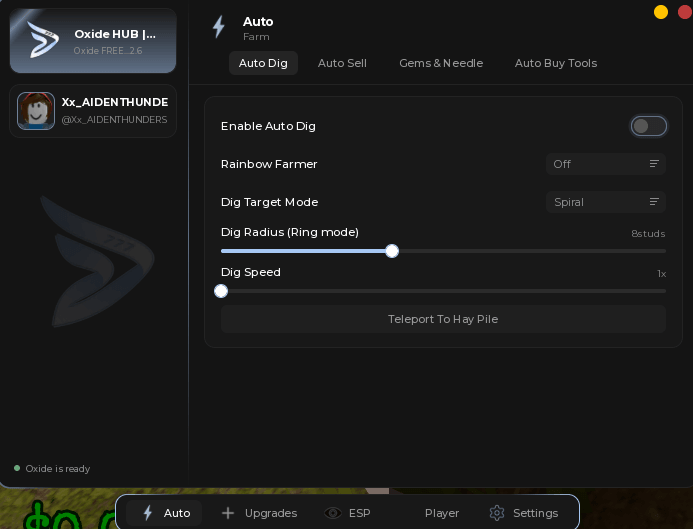This screenshot has height=529, width=693.
Task: Click the Xx_AIDENTHUNDE username text
Action: [114, 102]
